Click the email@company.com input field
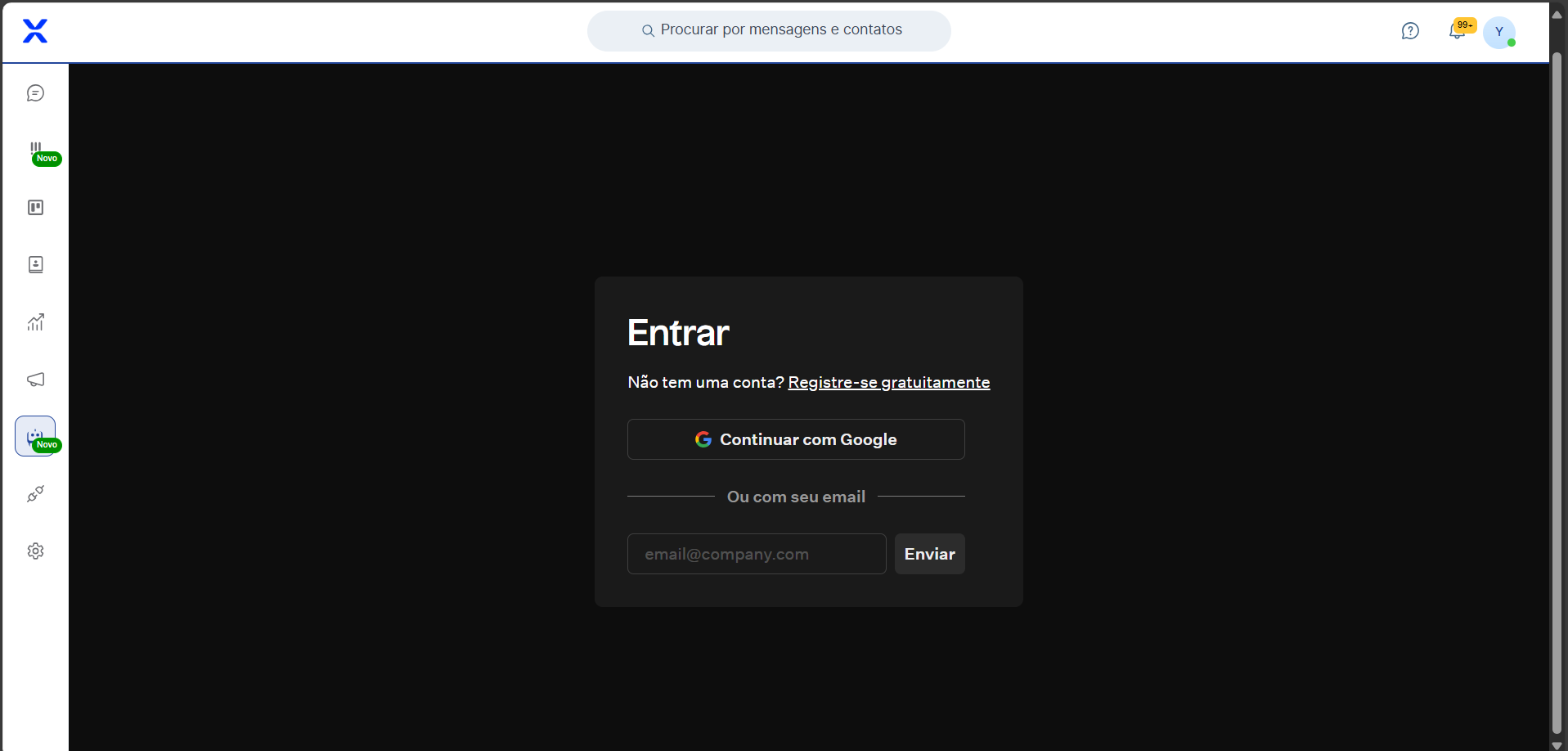1568x751 pixels. point(757,554)
